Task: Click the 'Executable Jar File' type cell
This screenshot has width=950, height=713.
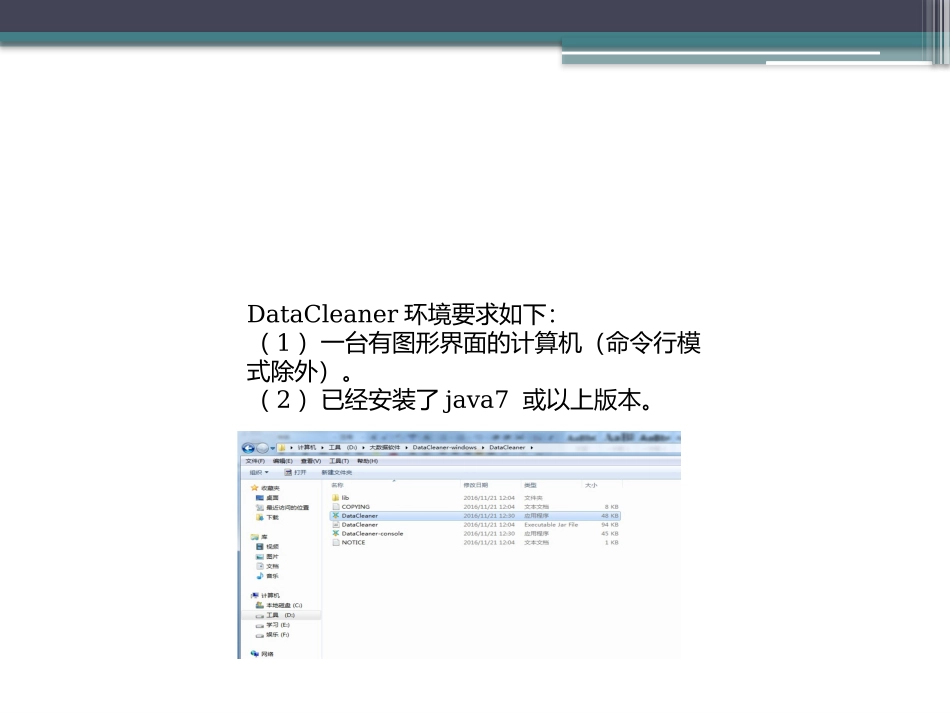Action: tap(551, 525)
